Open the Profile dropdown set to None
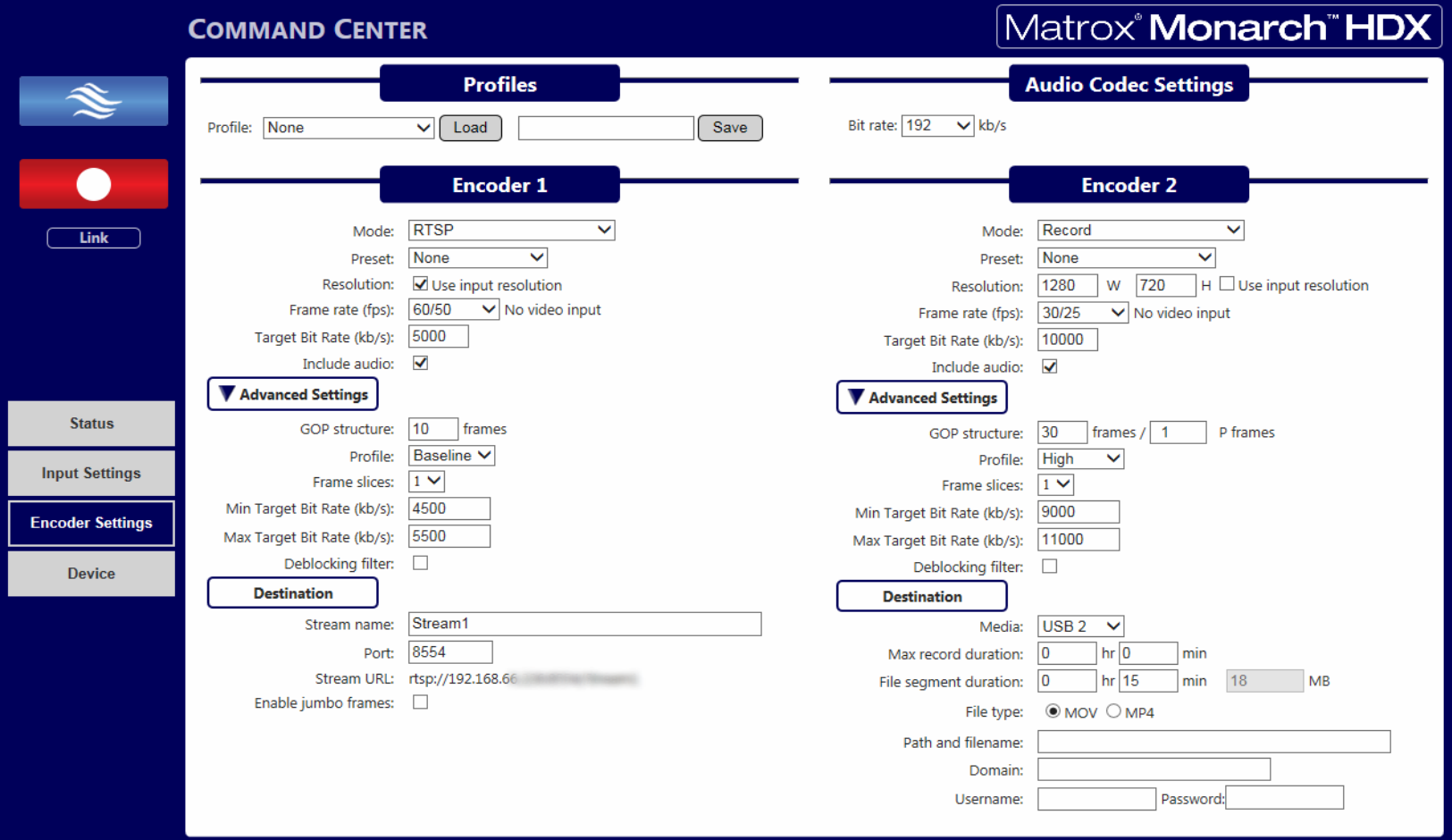The width and height of the screenshot is (1452, 840). point(348,128)
